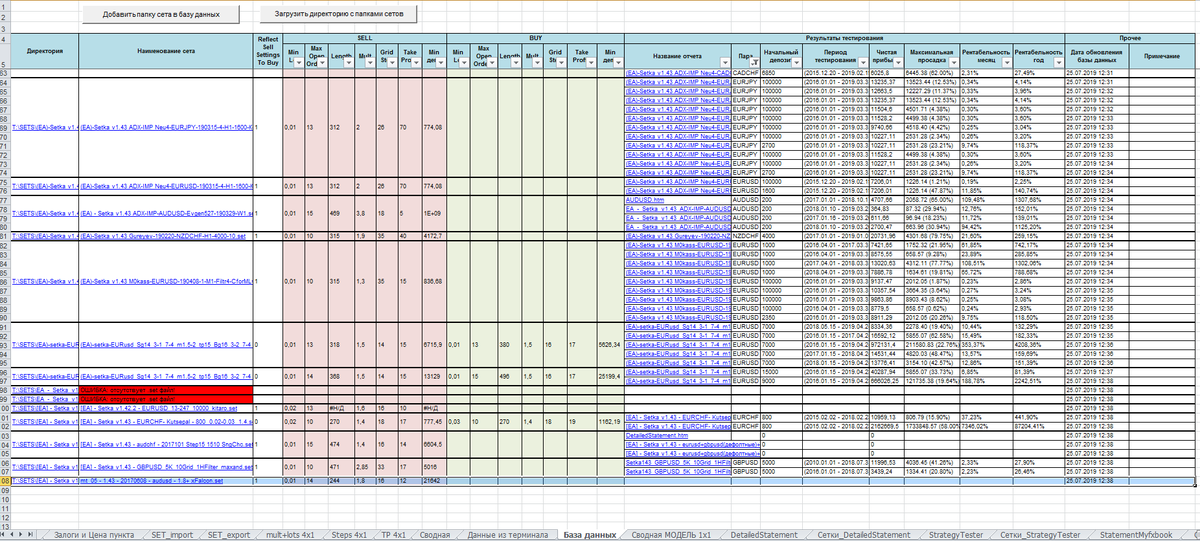Screen dimensions: 1200x541
Task: Open the active 'Пара' filter icon
Action: (754, 62)
